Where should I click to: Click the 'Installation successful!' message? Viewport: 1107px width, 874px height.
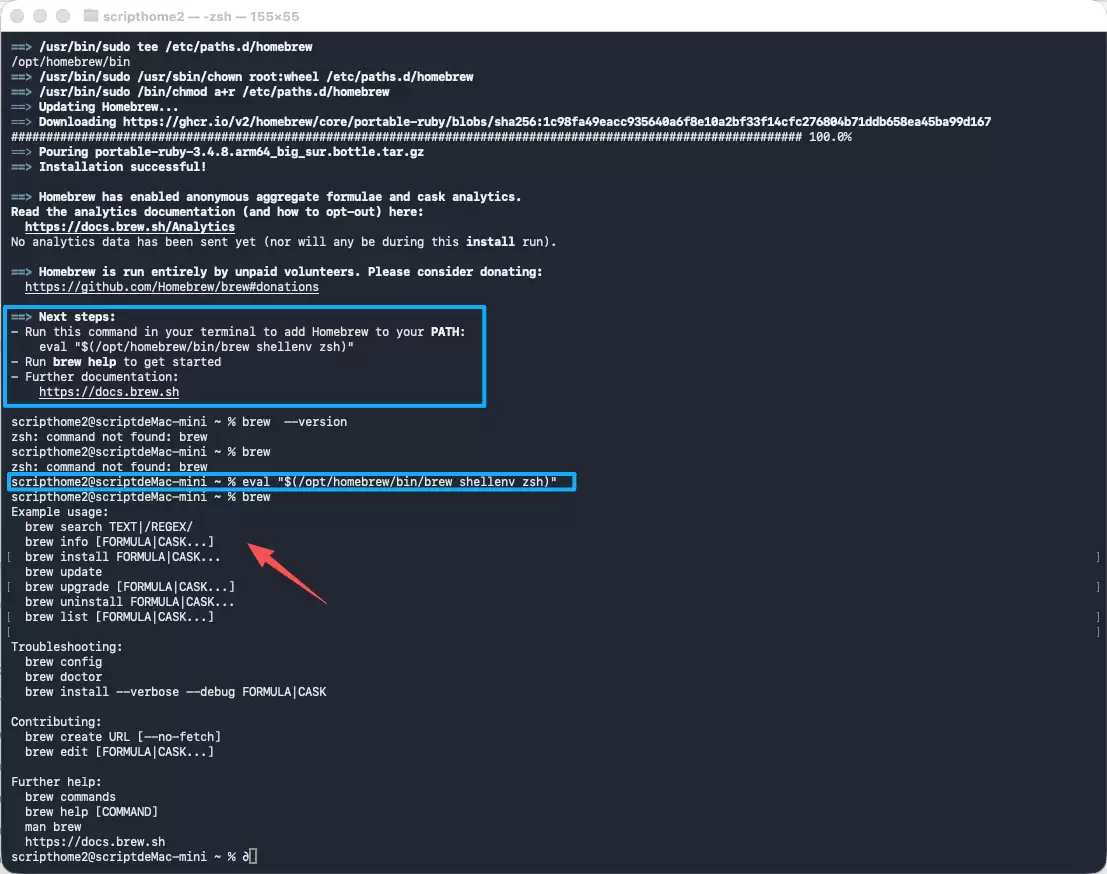123,167
